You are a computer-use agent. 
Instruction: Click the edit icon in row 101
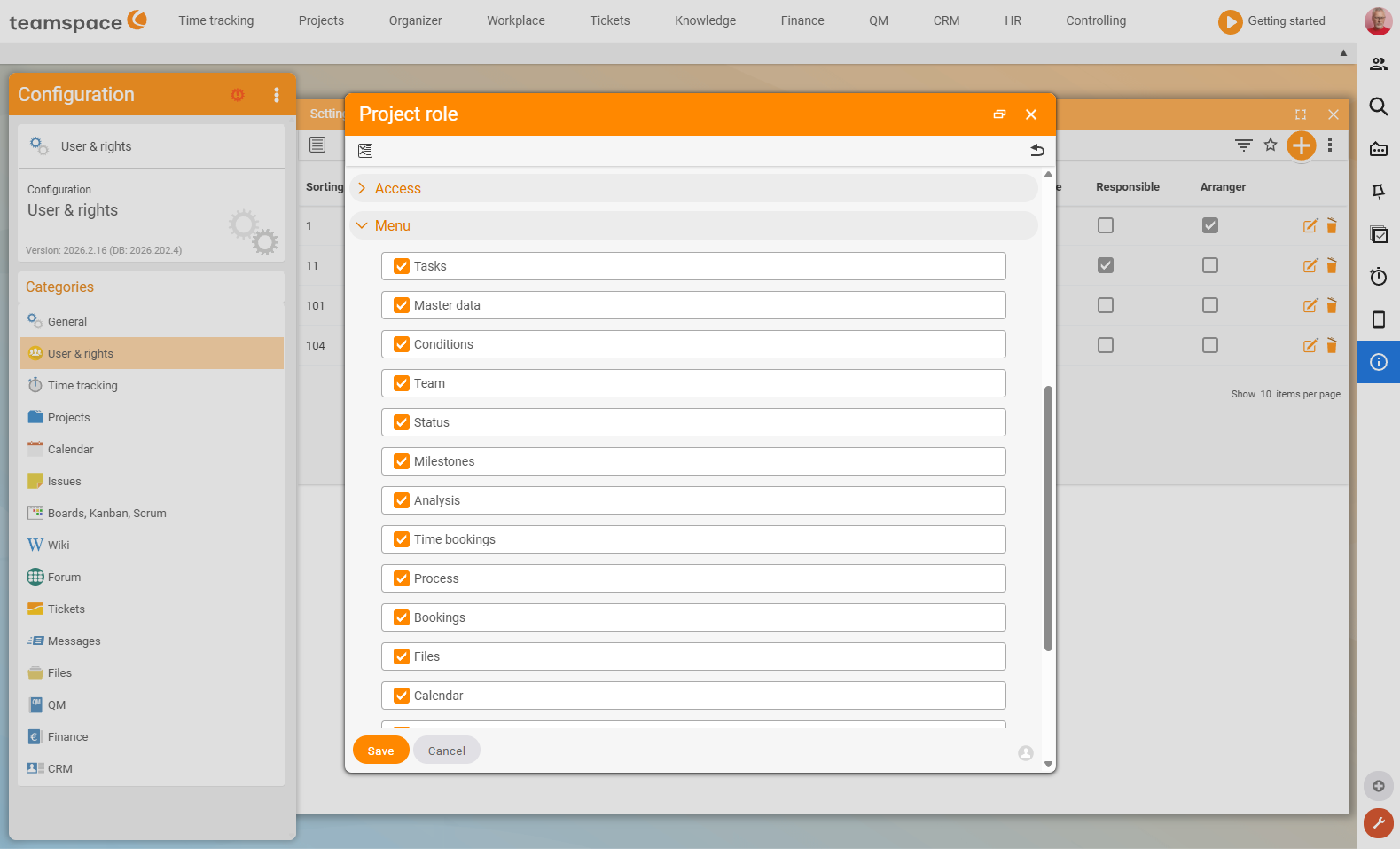coord(1310,306)
